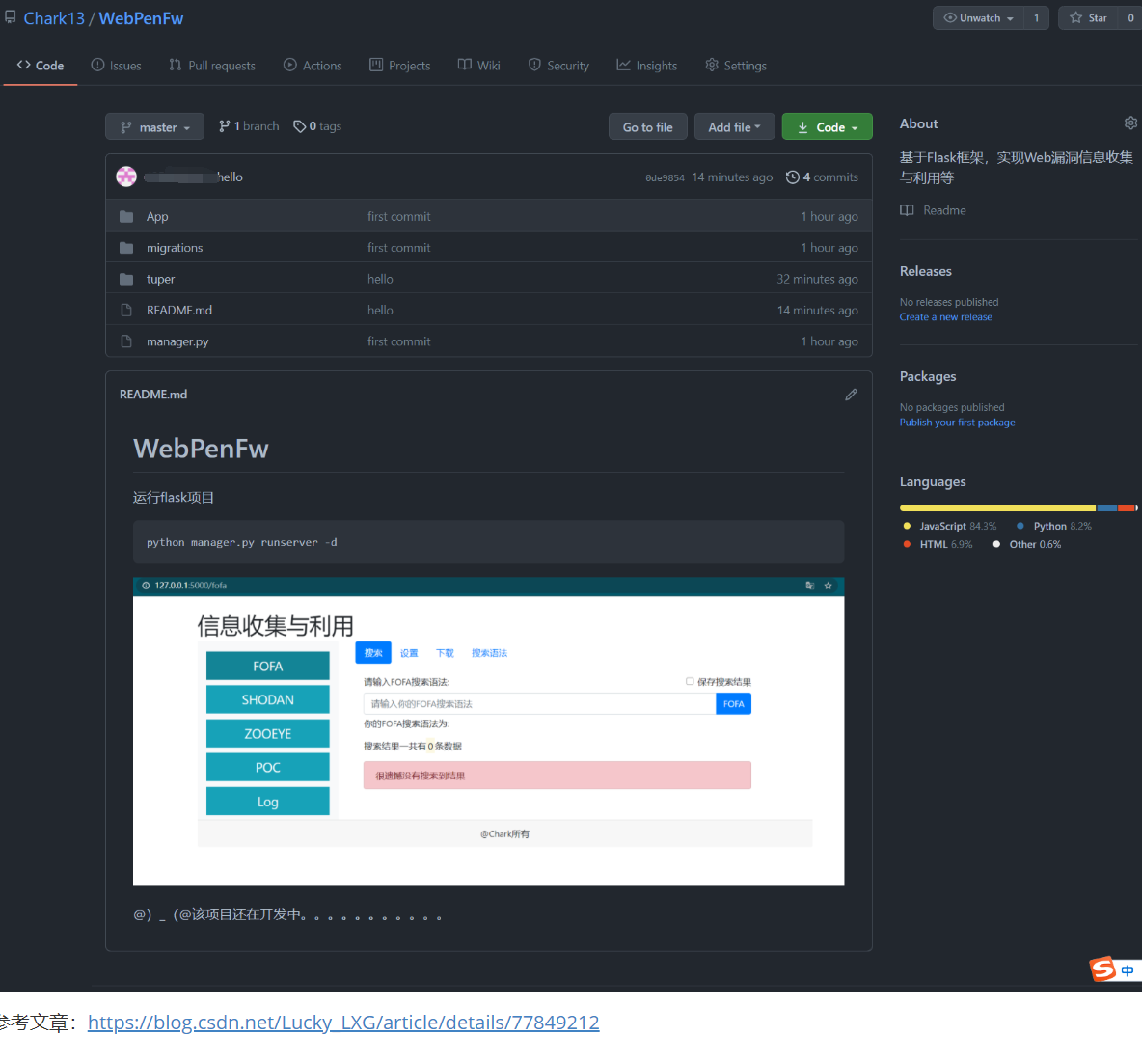This screenshot has width=1142, height=1064.
Task: Click POC in the README screenshot
Action: (x=267, y=767)
